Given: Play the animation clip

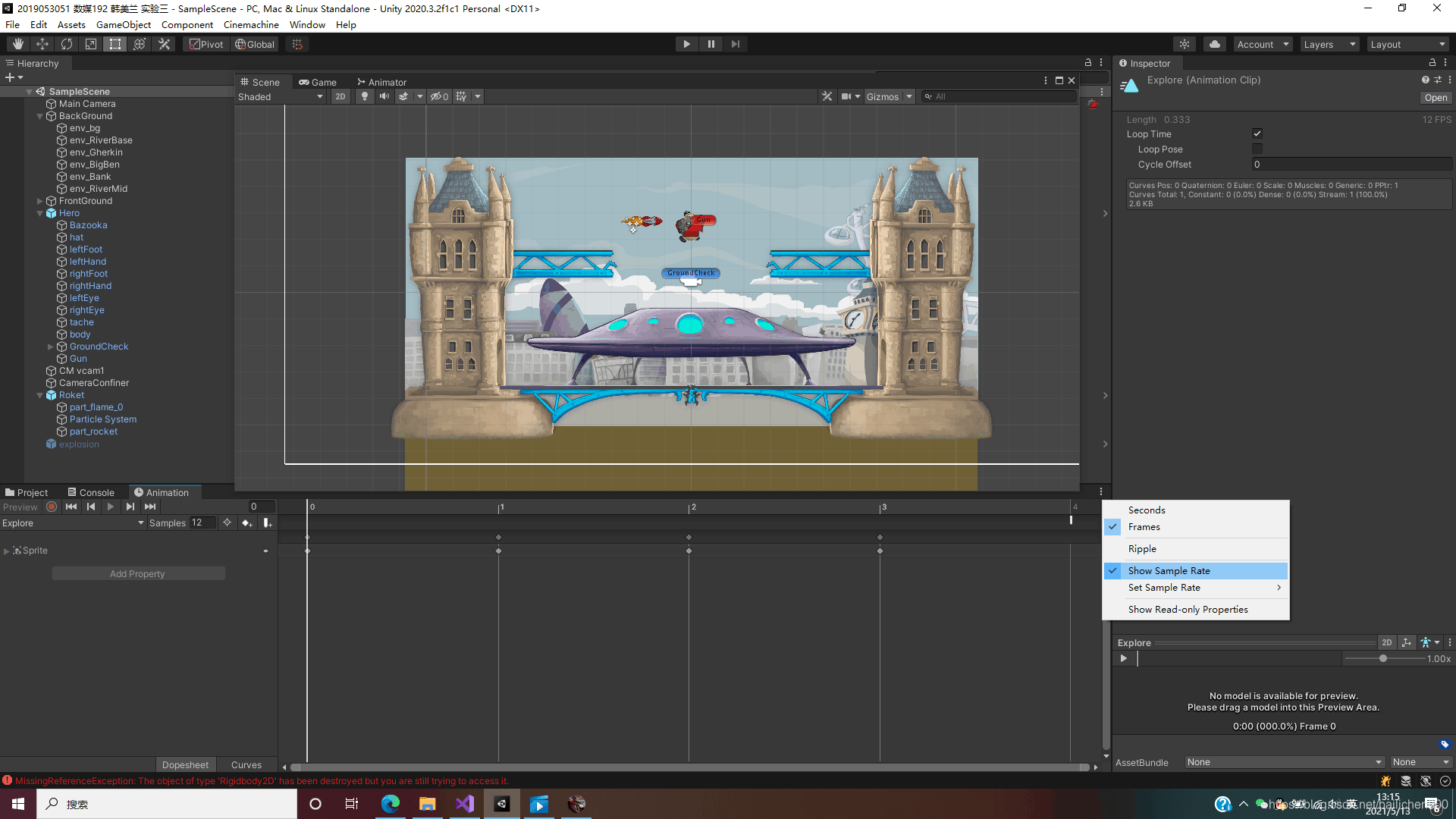Looking at the screenshot, I should pyautogui.click(x=111, y=507).
